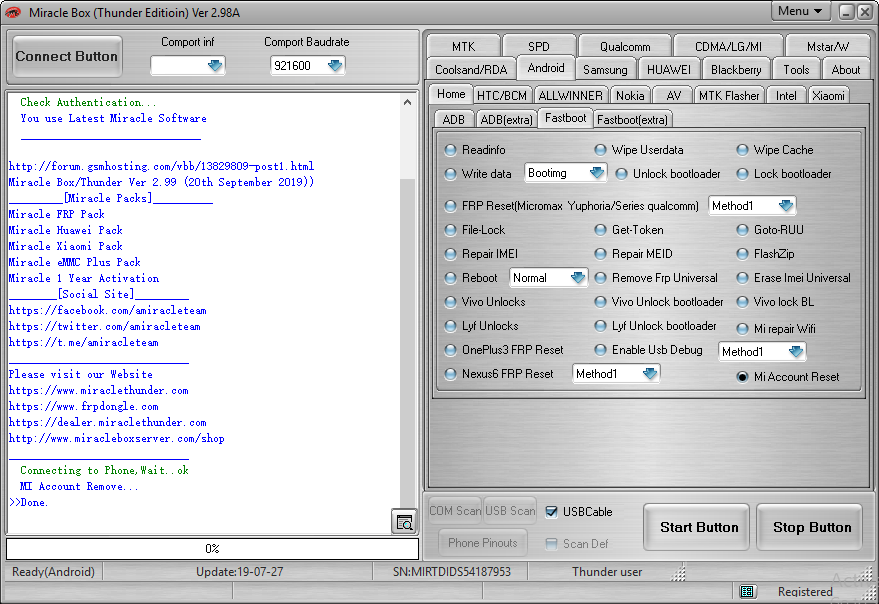
Task: Switch to the Xiaomi sub-tab
Action: point(828,95)
